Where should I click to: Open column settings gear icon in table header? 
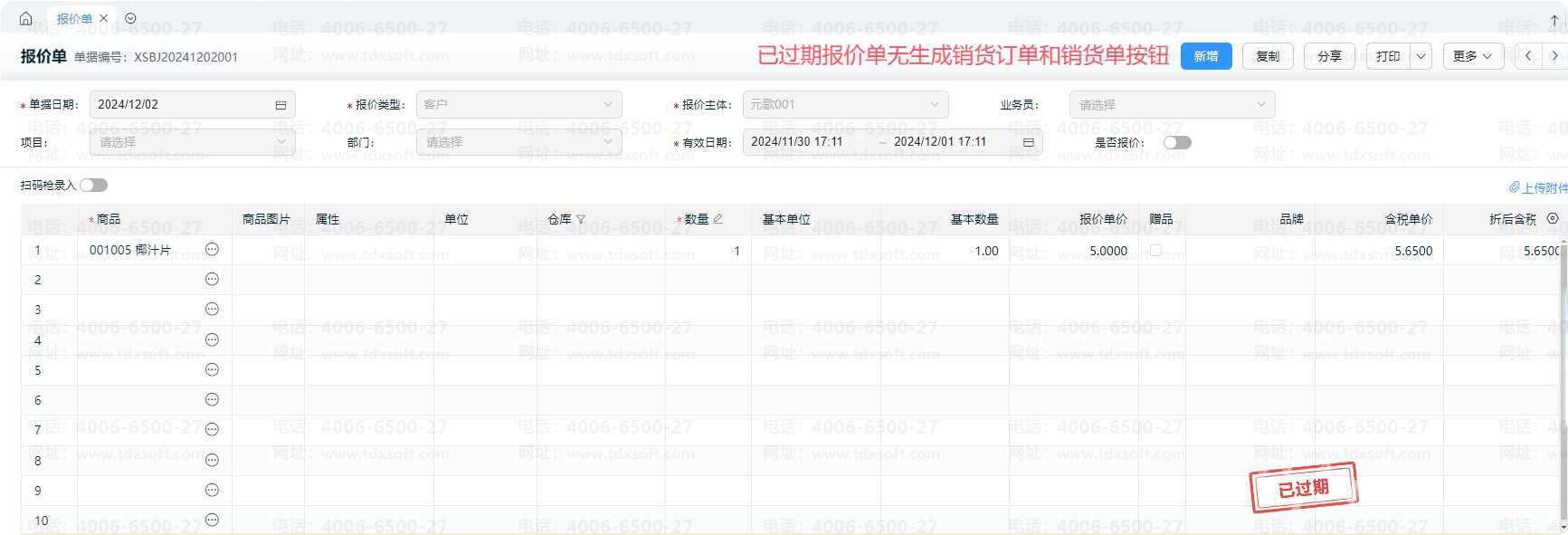1553,218
